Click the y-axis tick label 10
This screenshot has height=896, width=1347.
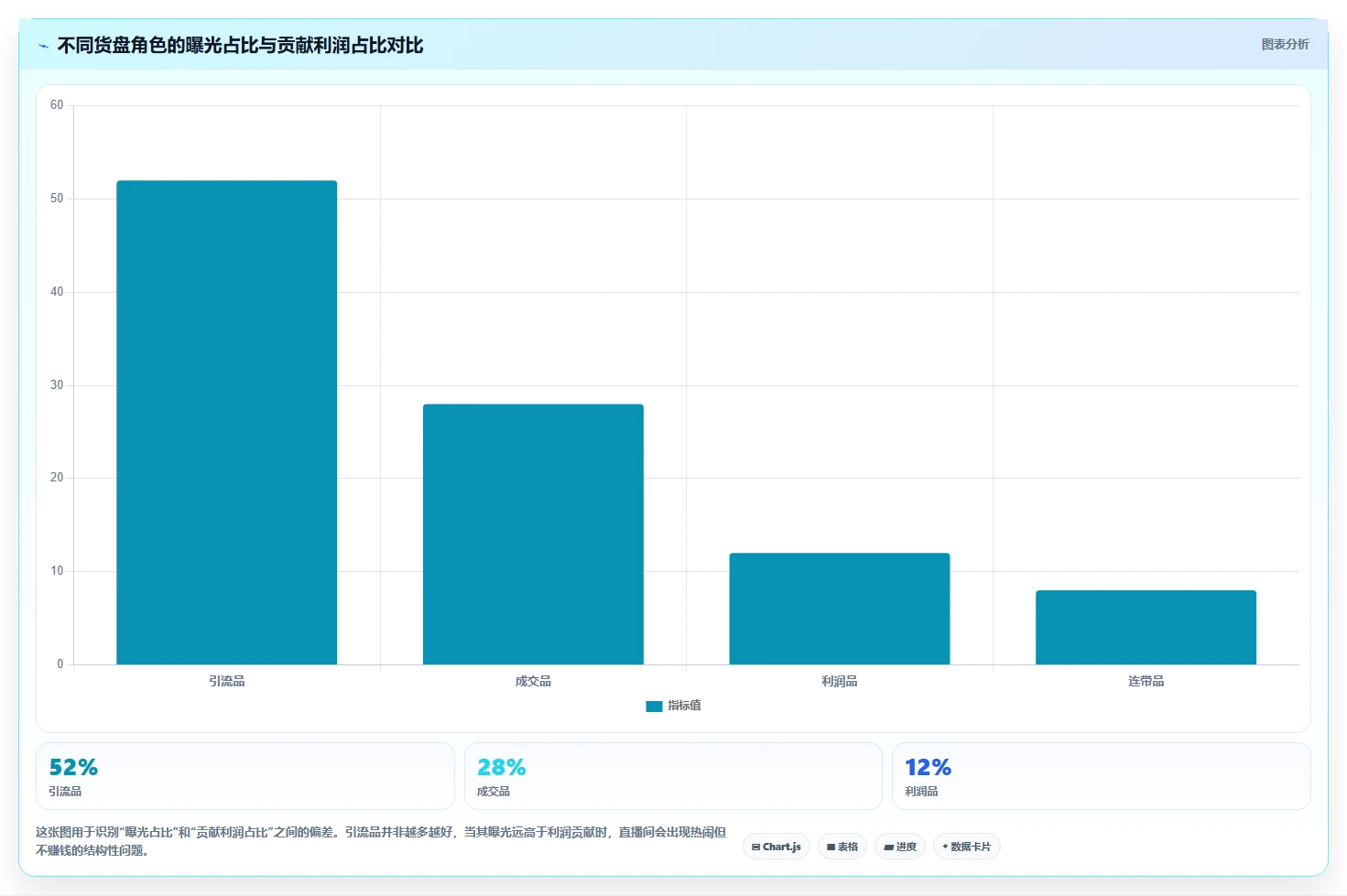pyautogui.click(x=57, y=571)
